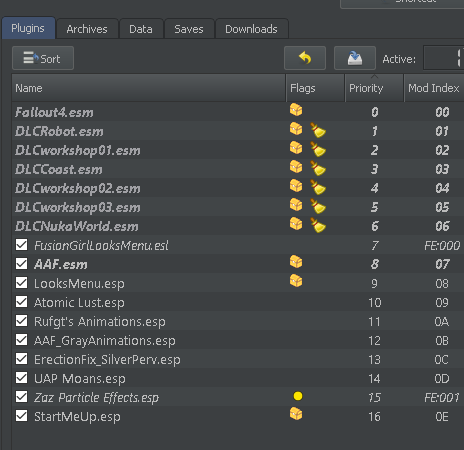
Task: Click mod index FE:000 cell
Action: tap(442, 246)
